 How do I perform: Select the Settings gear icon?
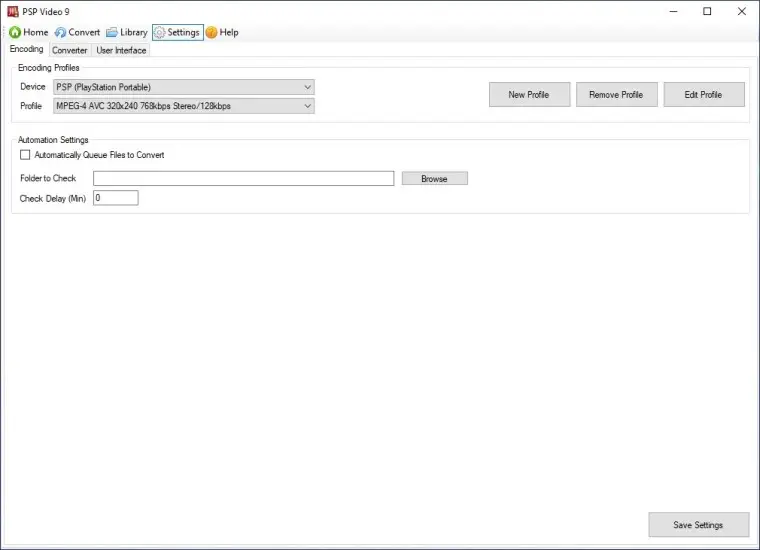coord(159,32)
